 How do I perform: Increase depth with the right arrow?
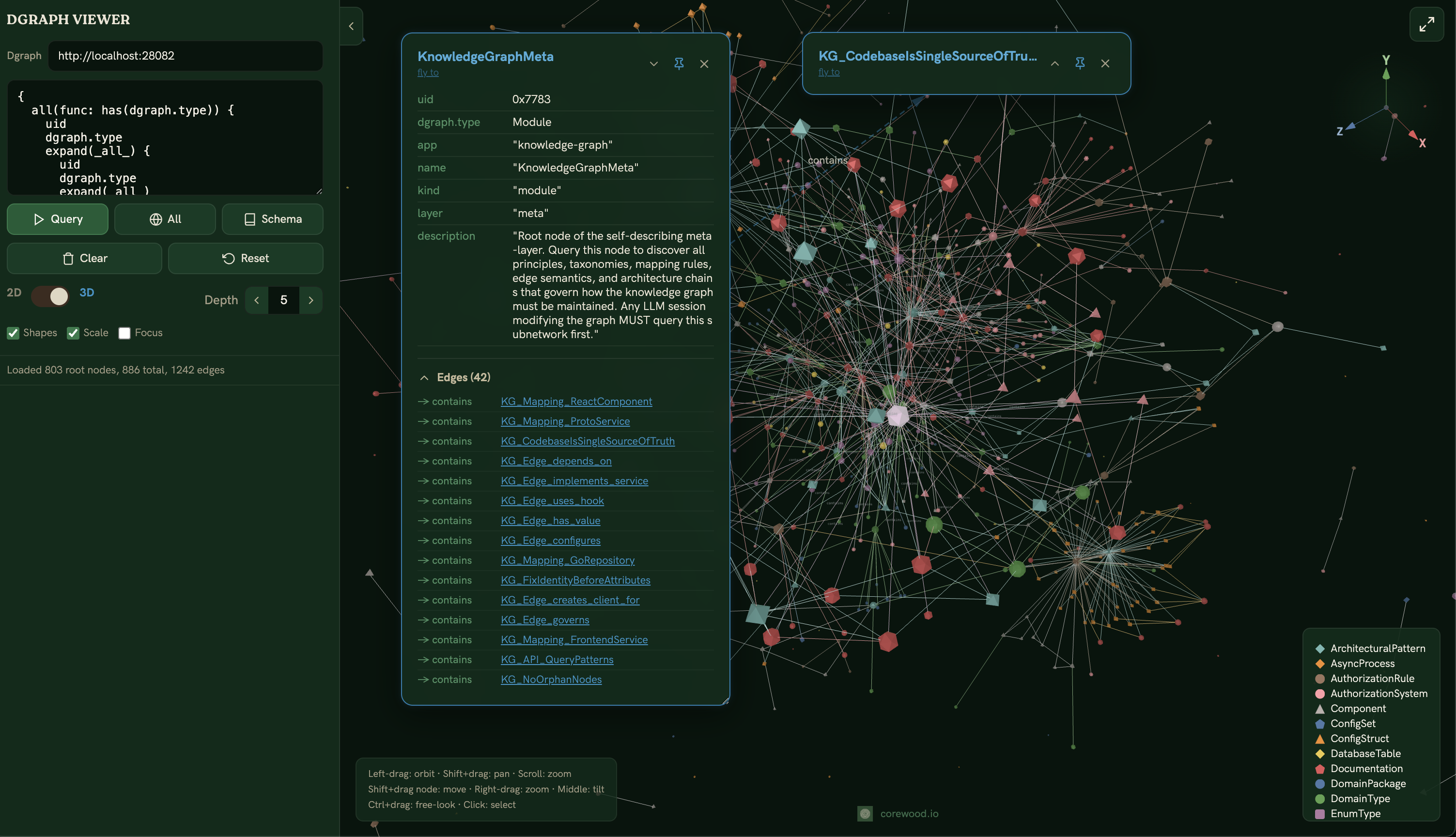[311, 300]
